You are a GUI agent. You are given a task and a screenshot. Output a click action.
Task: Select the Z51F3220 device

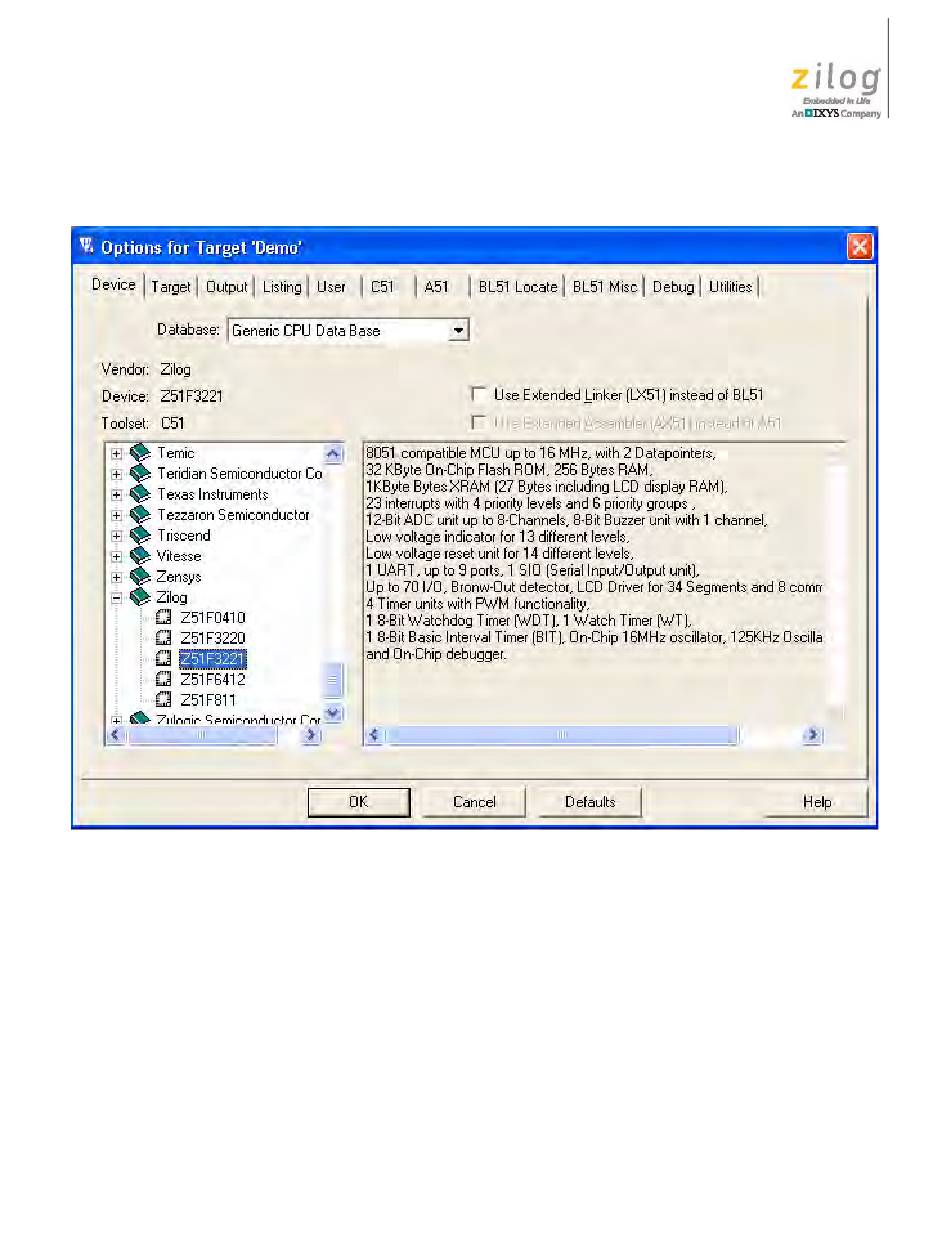[212, 638]
